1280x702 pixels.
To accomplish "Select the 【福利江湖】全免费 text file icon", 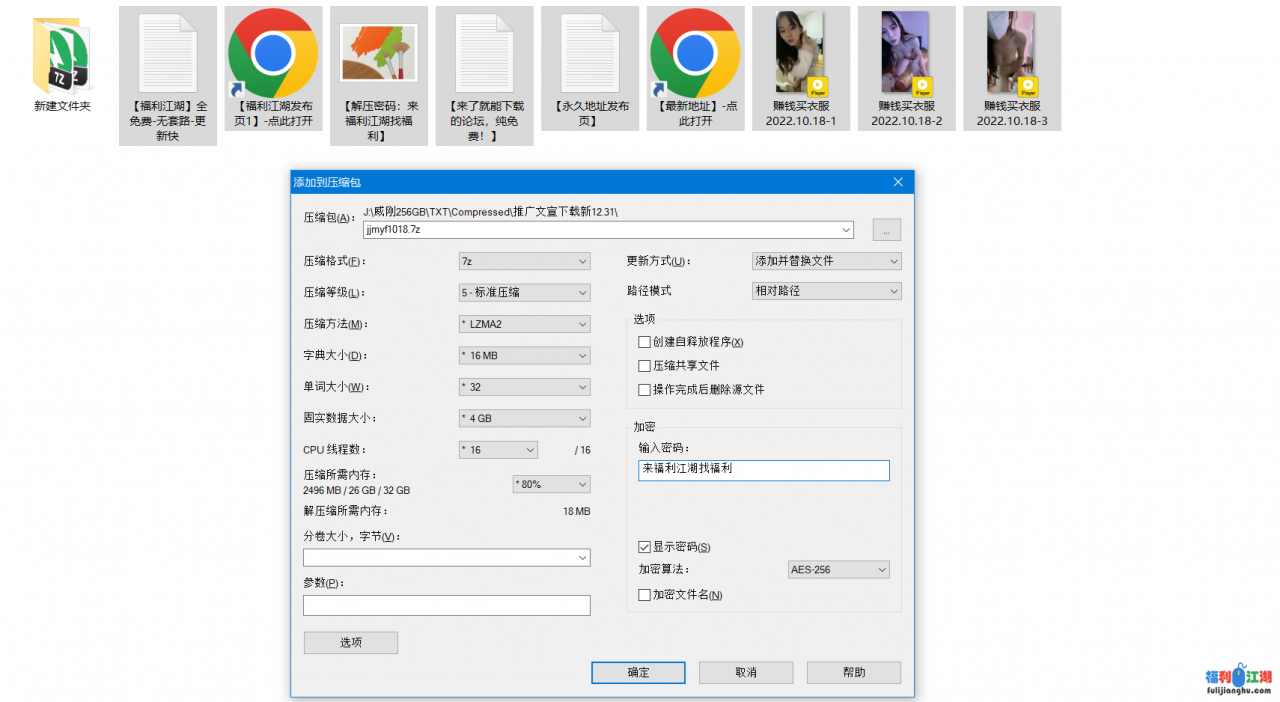I will click(167, 55).
